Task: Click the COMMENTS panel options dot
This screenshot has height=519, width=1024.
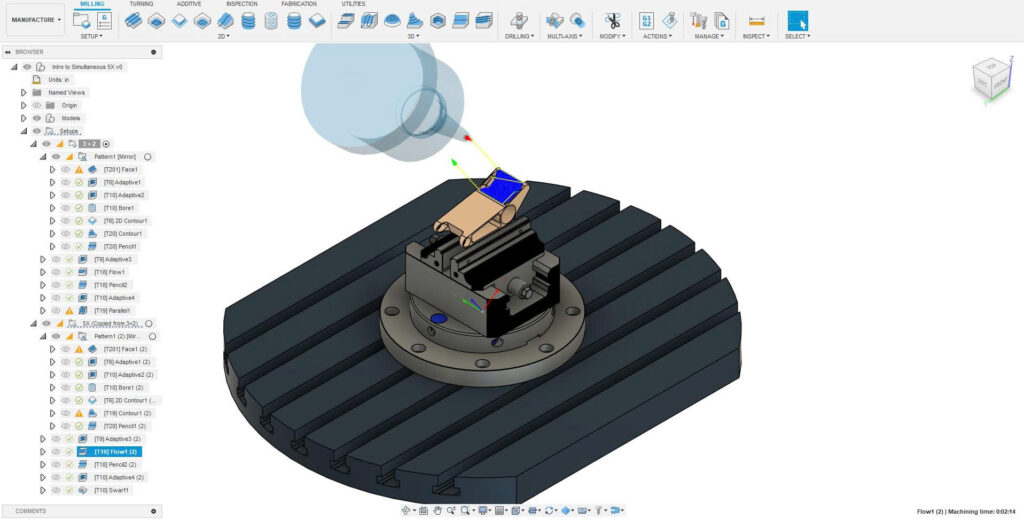Action: [x=153, y=511]
